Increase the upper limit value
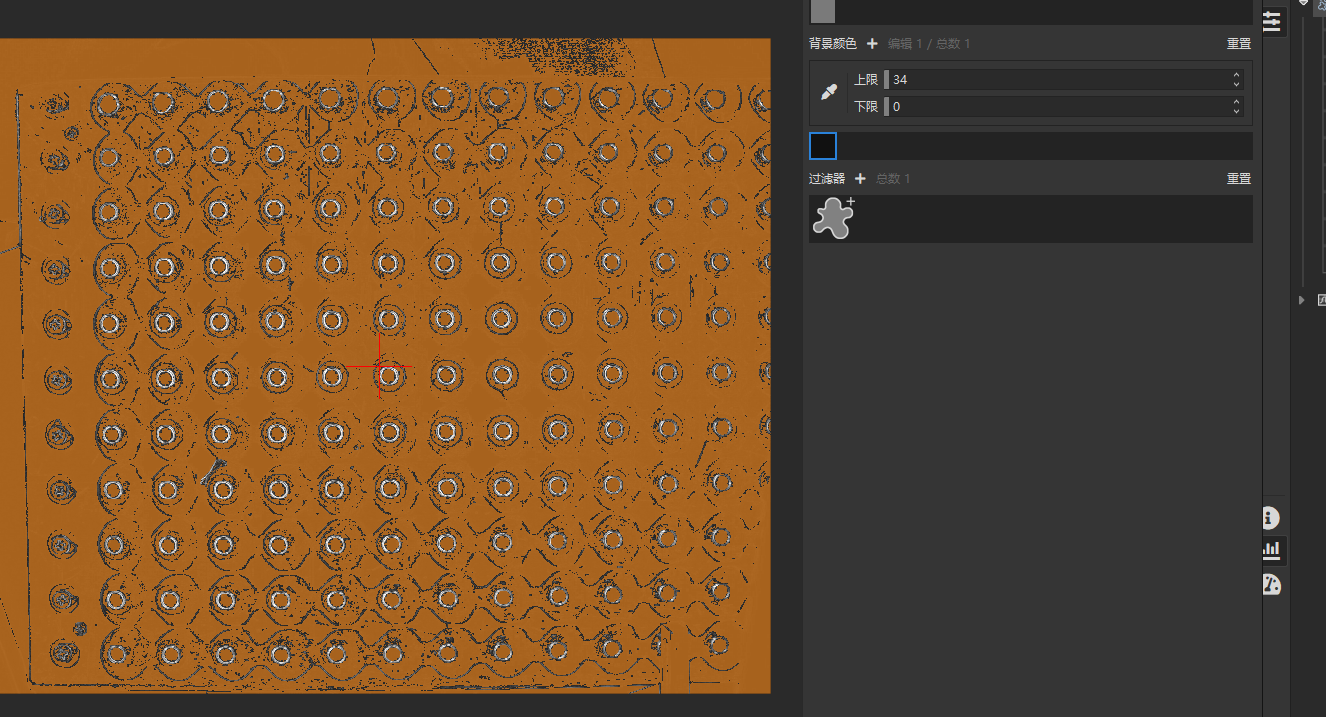Viewport: 1326px width, 717px height. pyautogui.click(x=1236, y=75)
